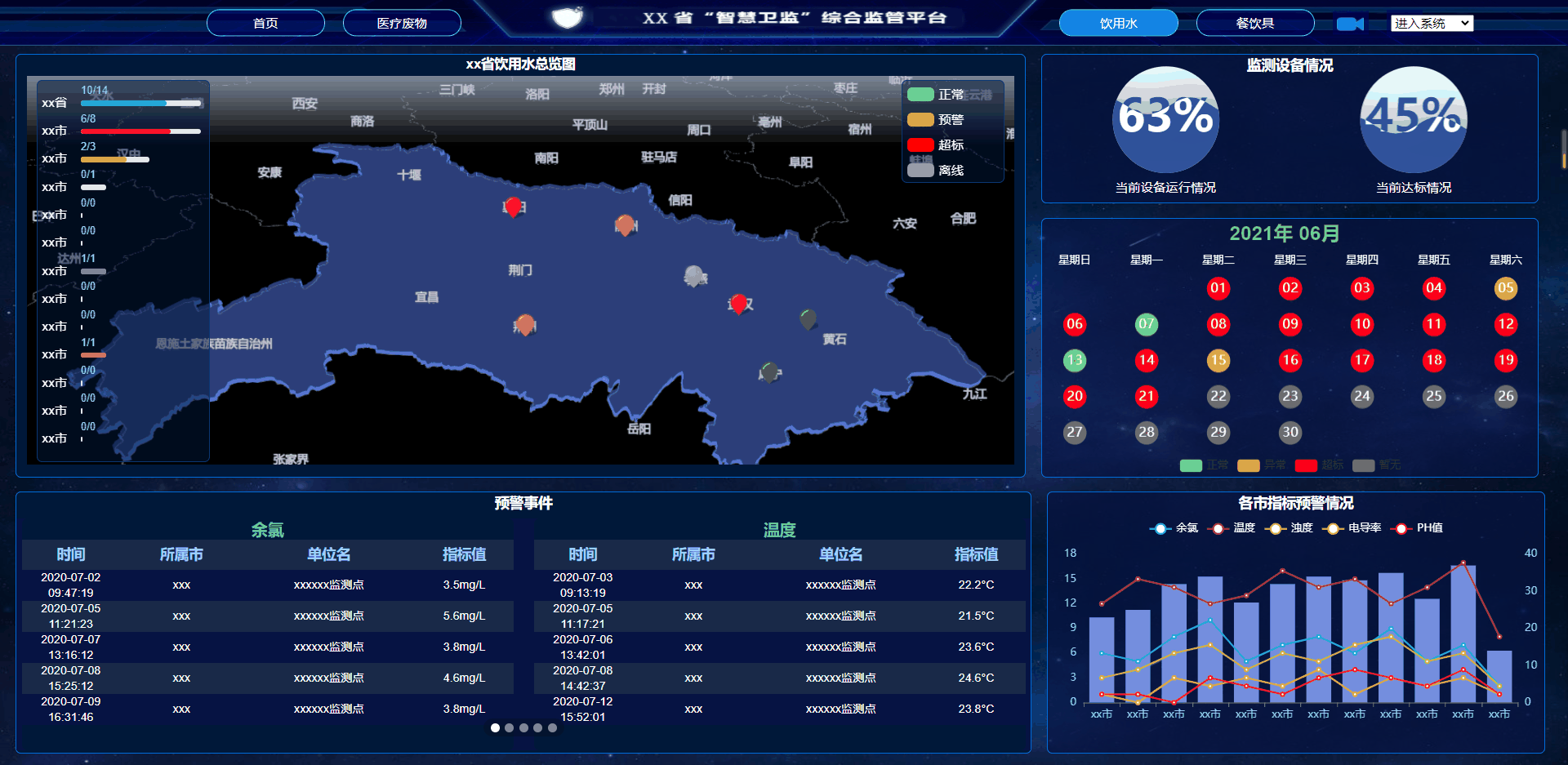
Task: Click the red map marker near 武汉
Action: click(739, 305)
